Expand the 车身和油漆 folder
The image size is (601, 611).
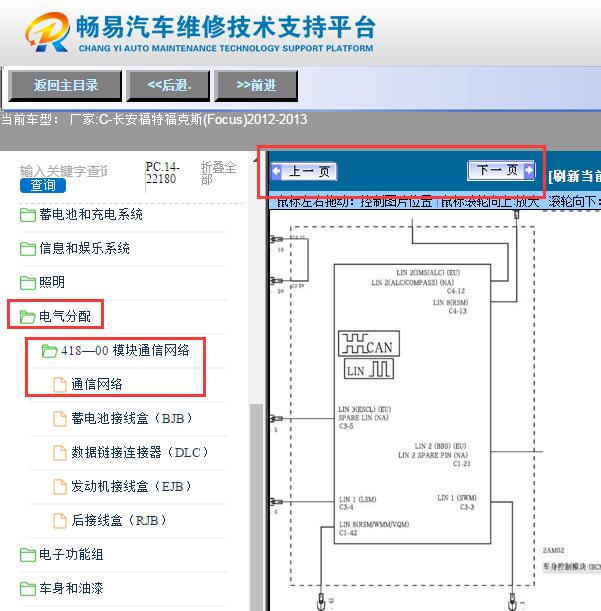71,588
